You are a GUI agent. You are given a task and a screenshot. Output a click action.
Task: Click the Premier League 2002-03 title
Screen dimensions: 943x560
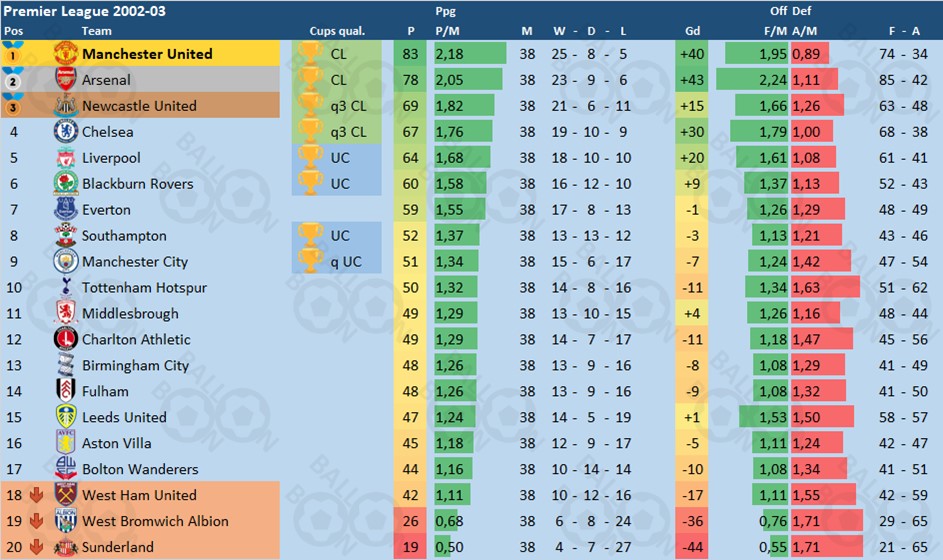(85, 11)
